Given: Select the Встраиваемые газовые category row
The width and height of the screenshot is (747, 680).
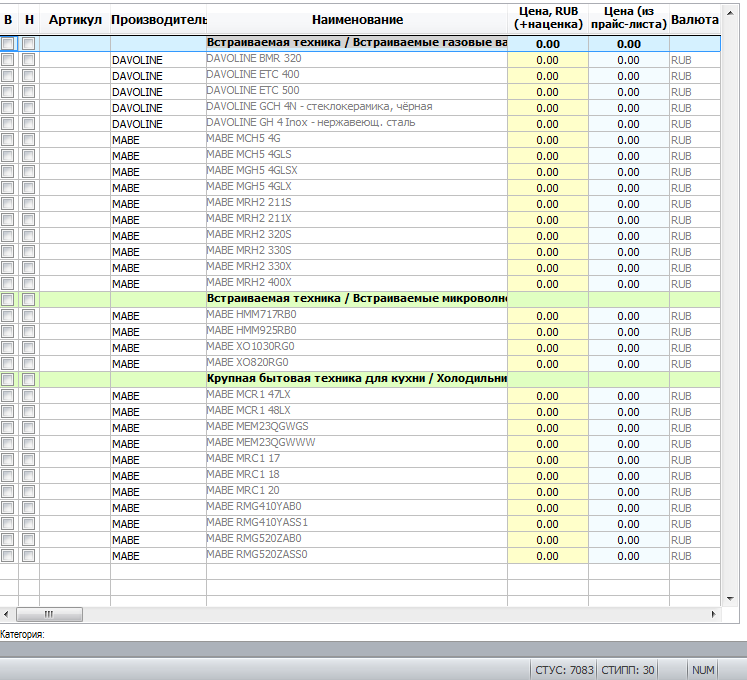Looking at the screenshot, I should (x=360, y=43).
